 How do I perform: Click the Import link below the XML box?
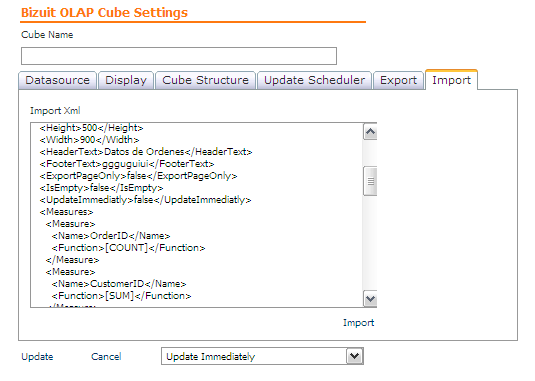[358, 323]
